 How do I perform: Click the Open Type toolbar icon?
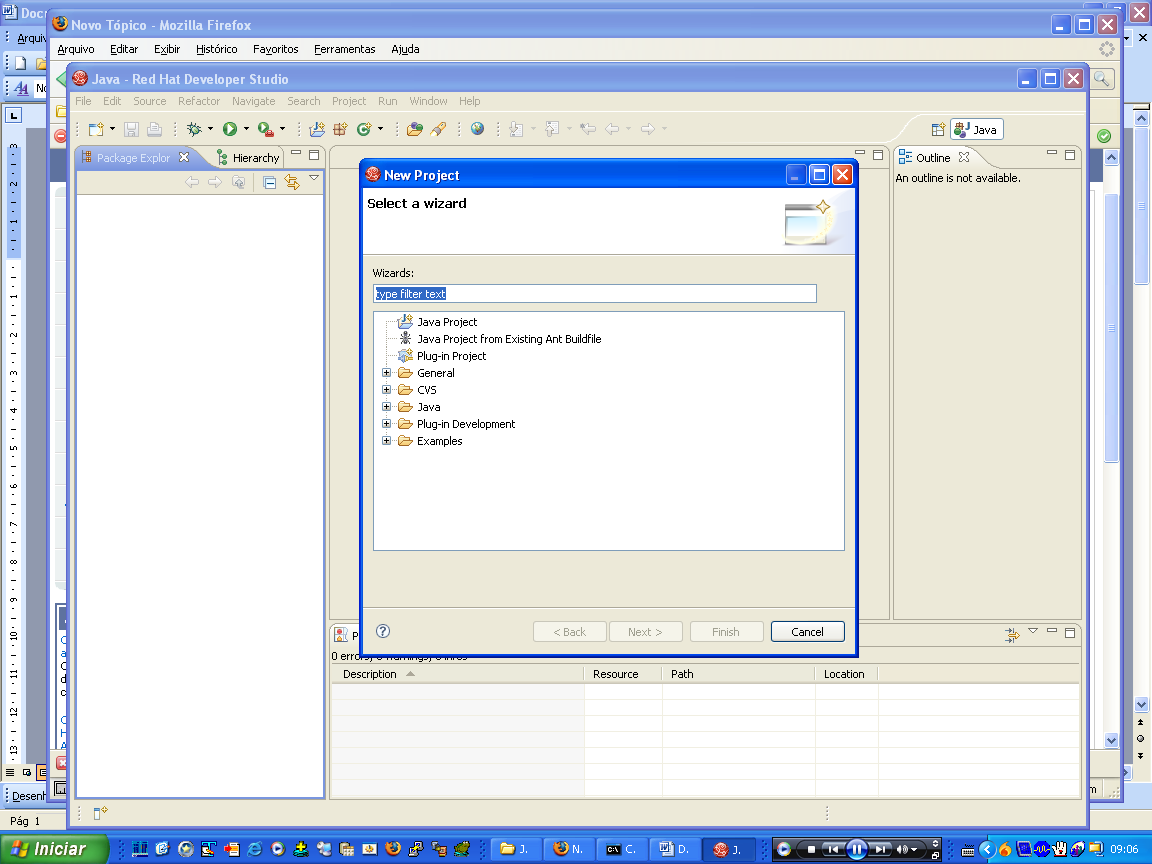(x=414, y=129)
